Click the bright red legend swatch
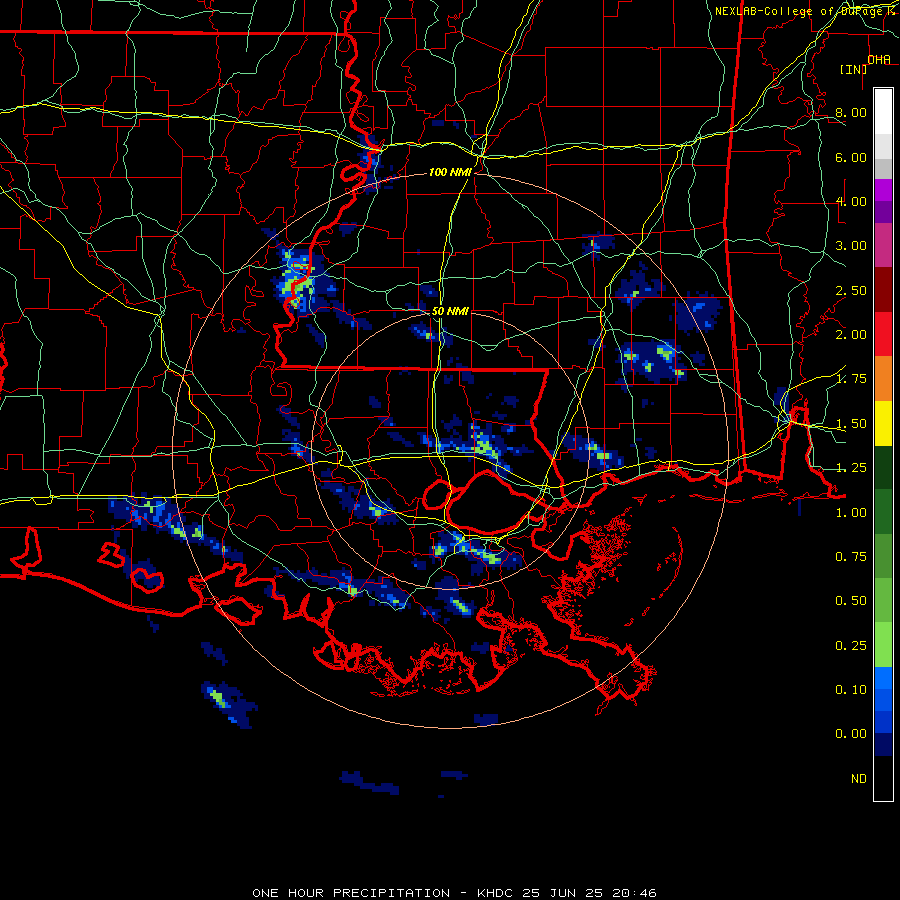Image resolution: width=900 pixels, height=900 pixels. click(883, 334)
